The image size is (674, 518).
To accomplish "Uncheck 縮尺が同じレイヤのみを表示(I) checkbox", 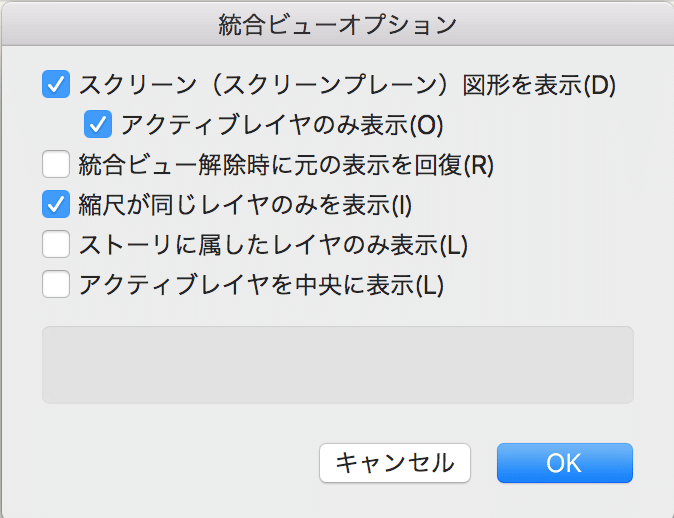I will point(56,205).
